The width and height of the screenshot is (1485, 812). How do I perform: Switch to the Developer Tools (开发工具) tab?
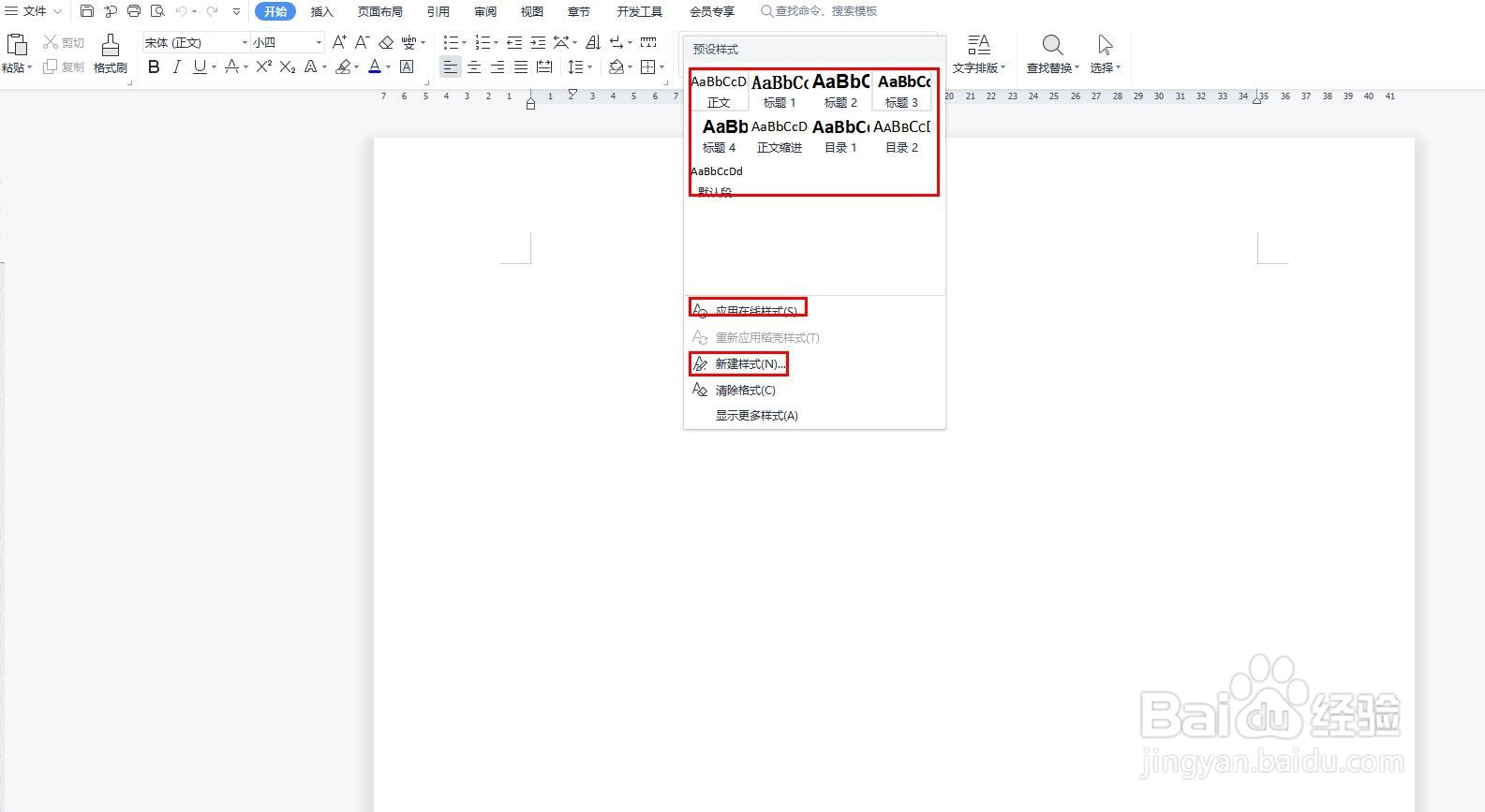coord(640,11)
